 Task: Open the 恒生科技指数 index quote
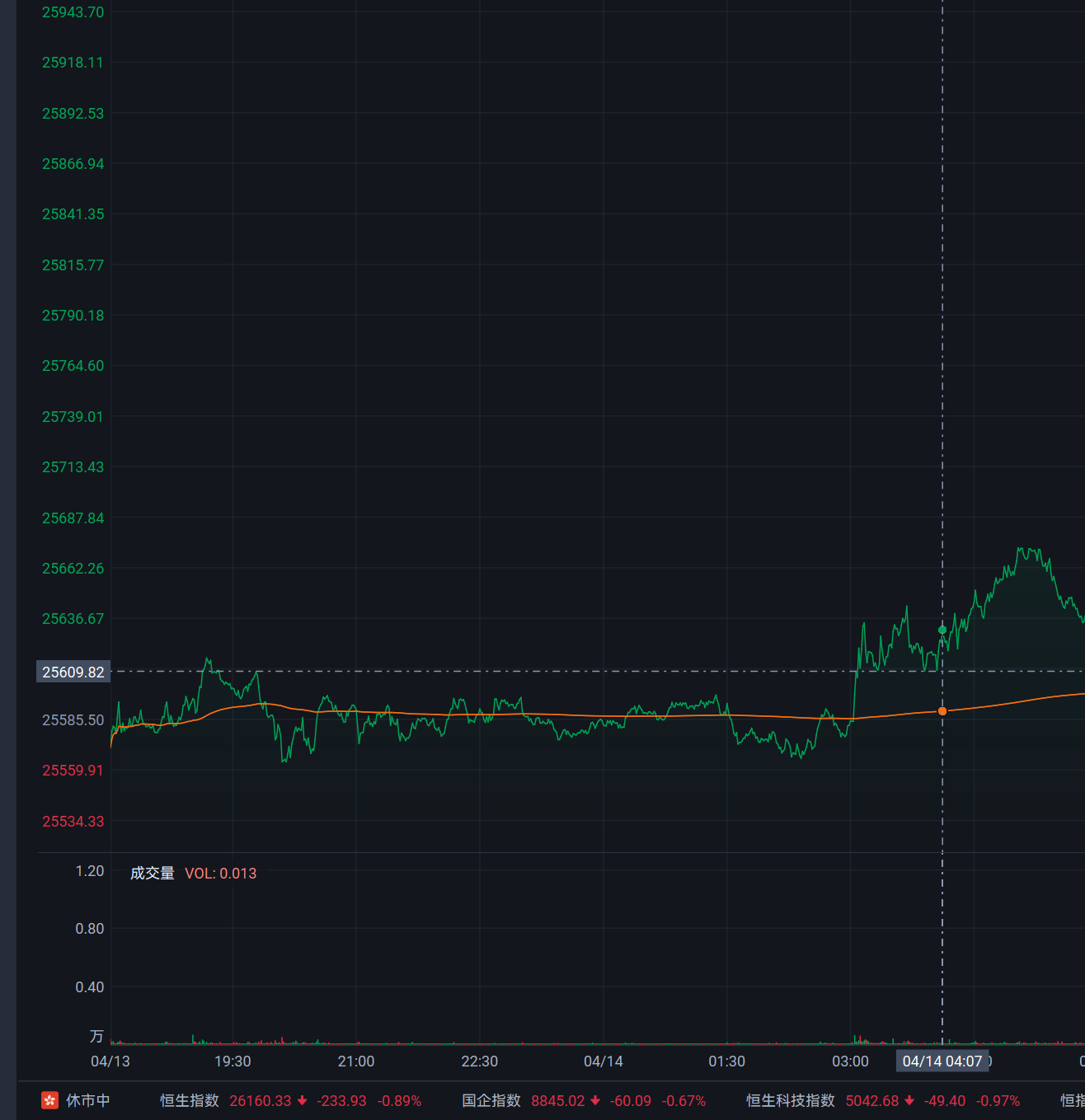point(790,1101)
